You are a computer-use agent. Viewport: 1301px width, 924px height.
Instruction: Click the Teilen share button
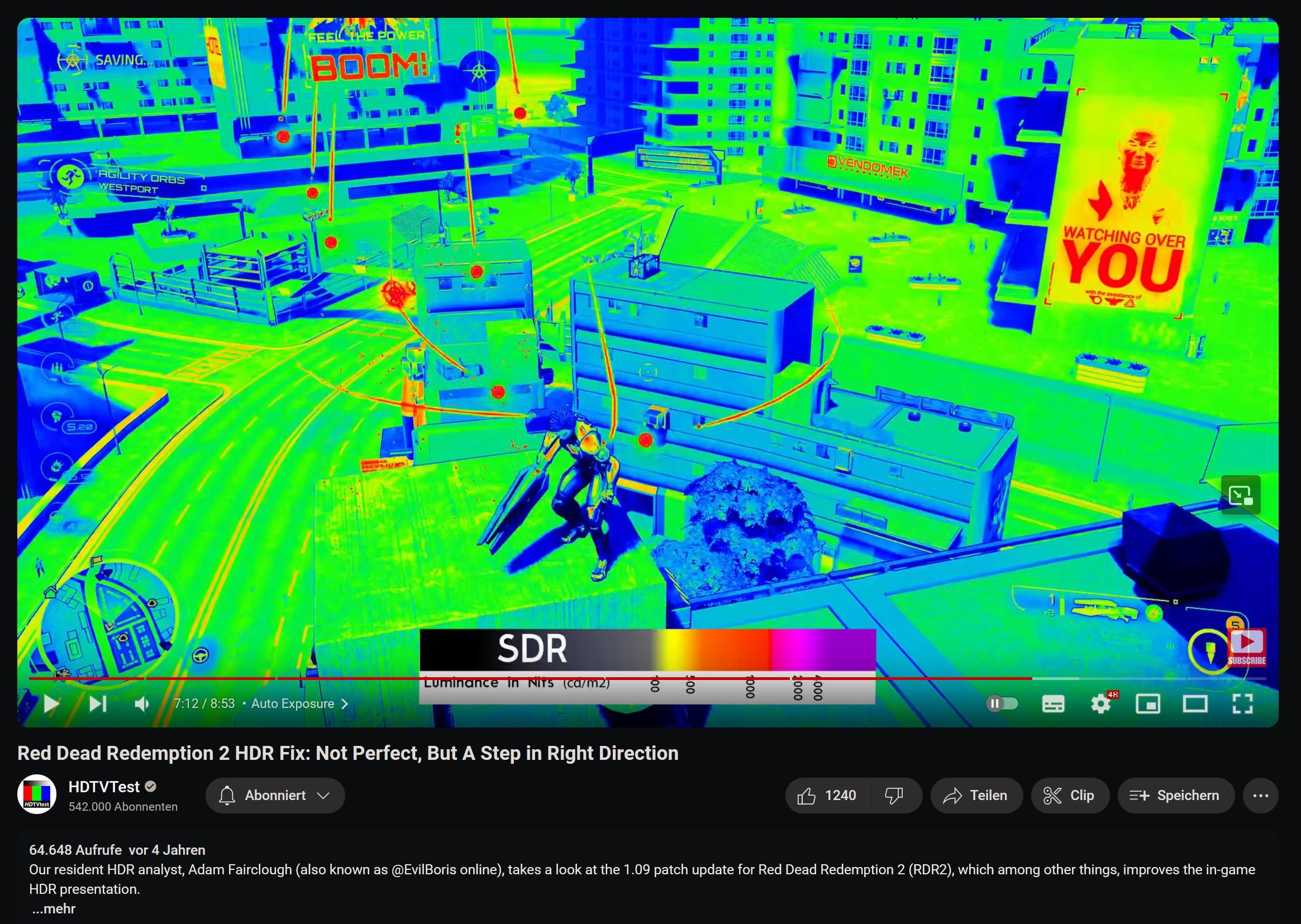coord(976,796)
